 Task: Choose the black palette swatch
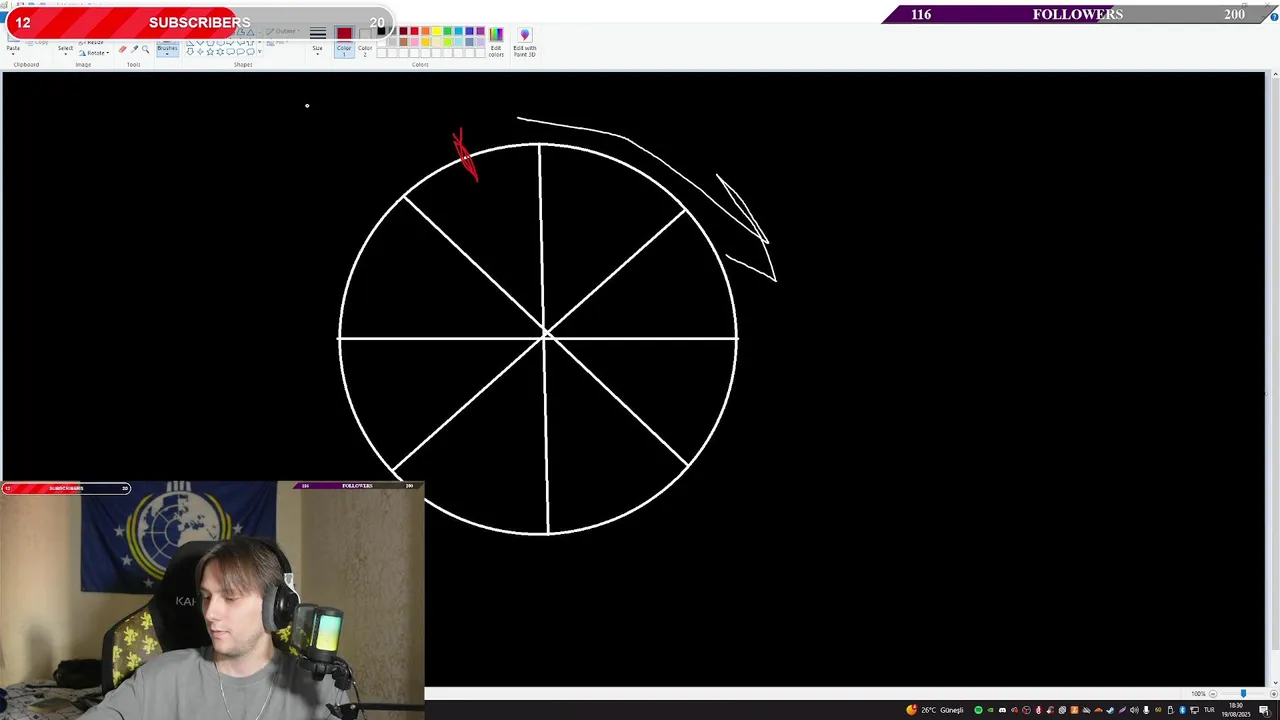tap(381, 31)
